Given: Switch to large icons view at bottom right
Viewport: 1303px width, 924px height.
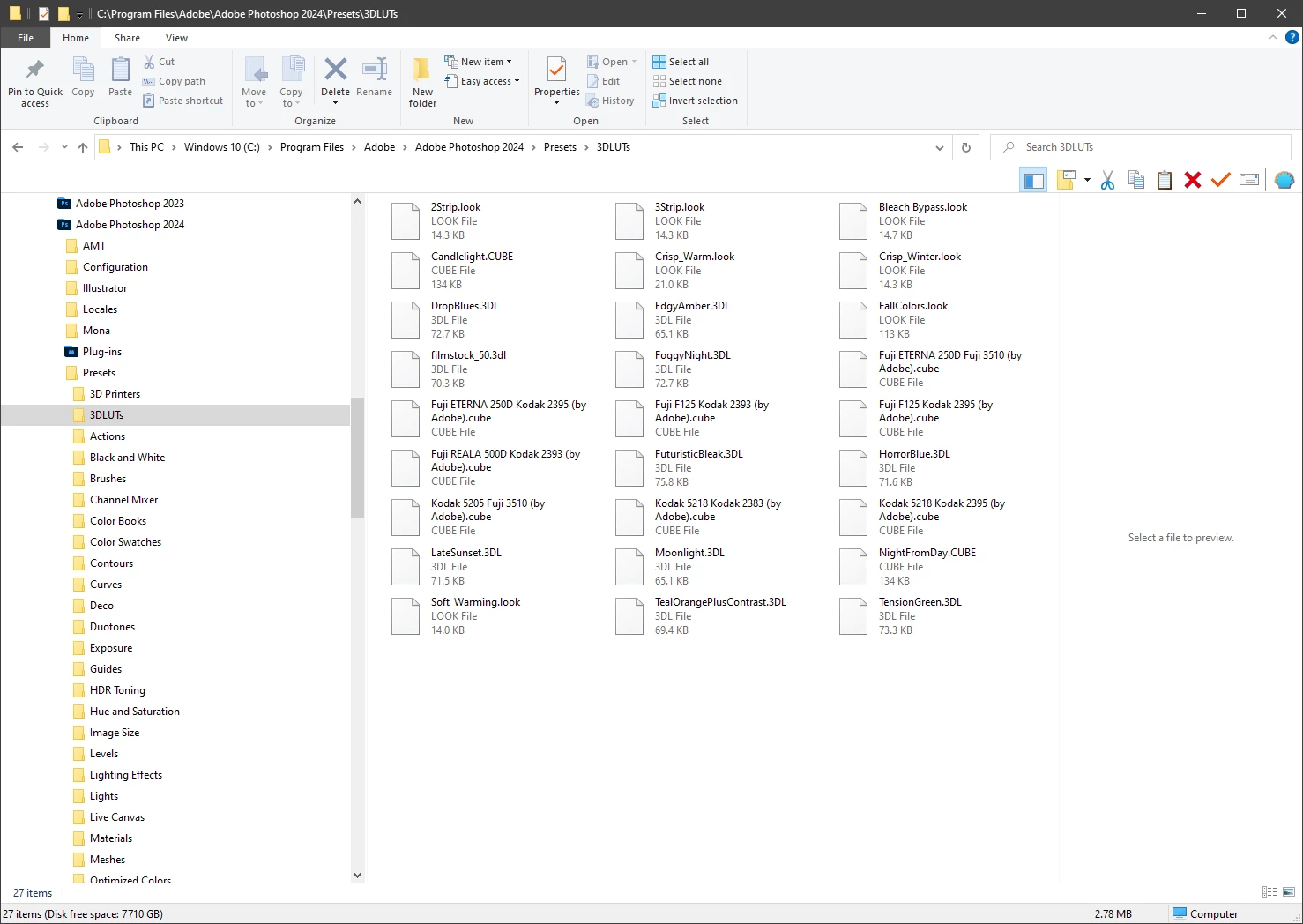Looking at the screenshot, I should pos(1289,892).
